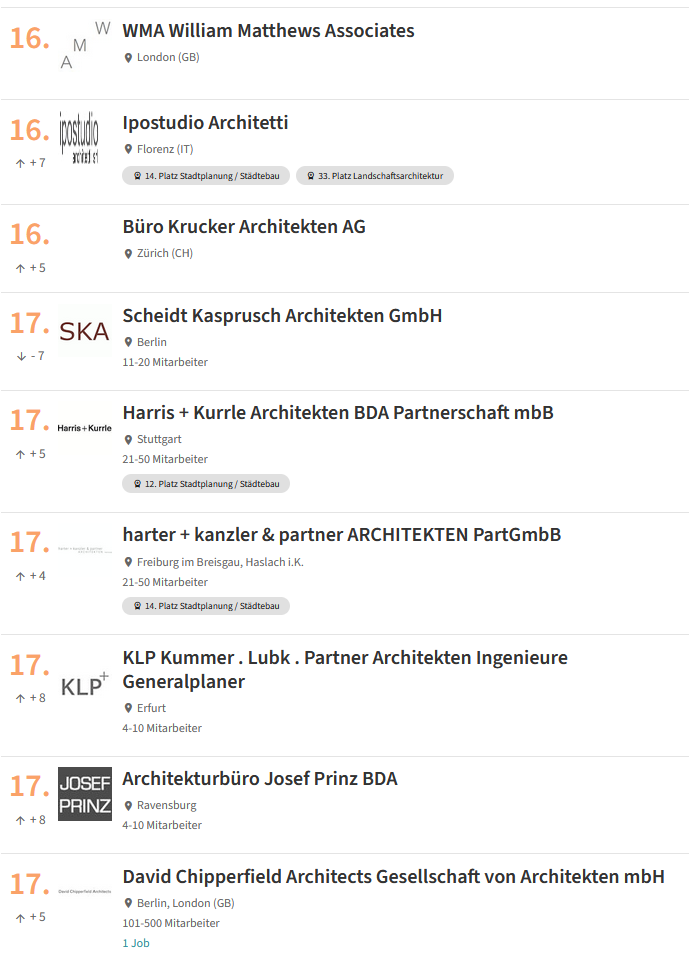Click the location pin icon next to Zürich (CH)

click(x=128, y=254)
